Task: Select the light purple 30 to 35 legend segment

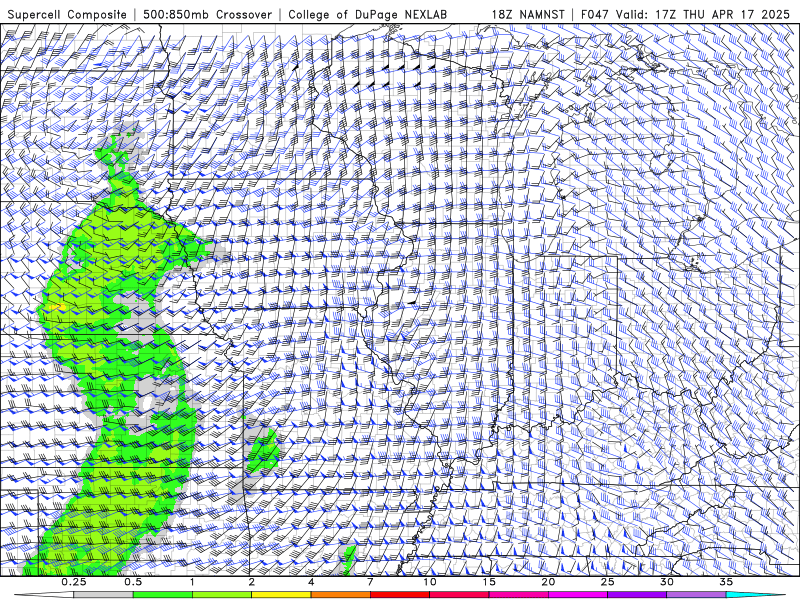Action: [696, 595]
